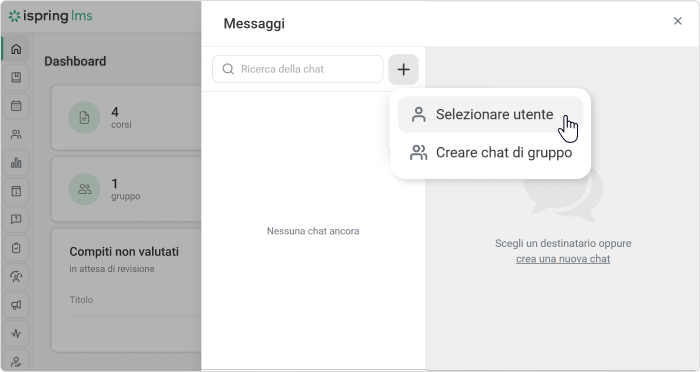700x372 pixels.
Task: Click the 1 gruppo card text
Action: [x=125, y=189]
